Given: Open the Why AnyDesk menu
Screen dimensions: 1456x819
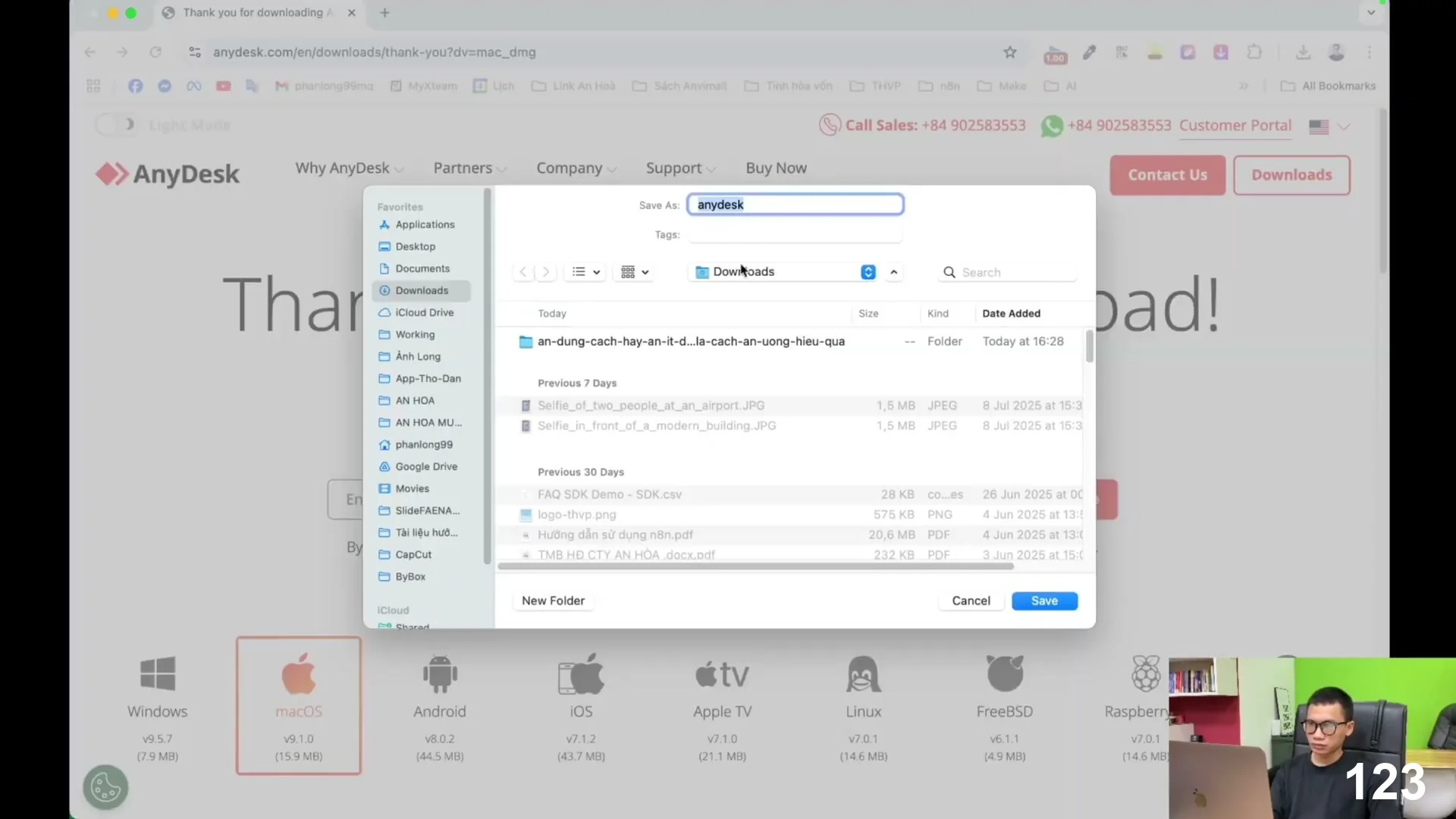Looking at the screenshot, I should (x=349, y=168).
